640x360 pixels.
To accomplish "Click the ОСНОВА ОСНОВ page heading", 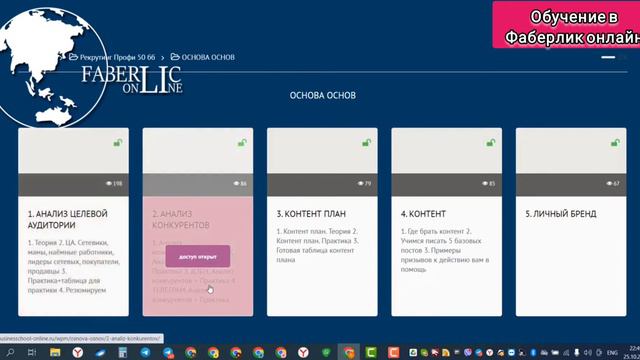I will pyautogui.click(x=322, y=96).
